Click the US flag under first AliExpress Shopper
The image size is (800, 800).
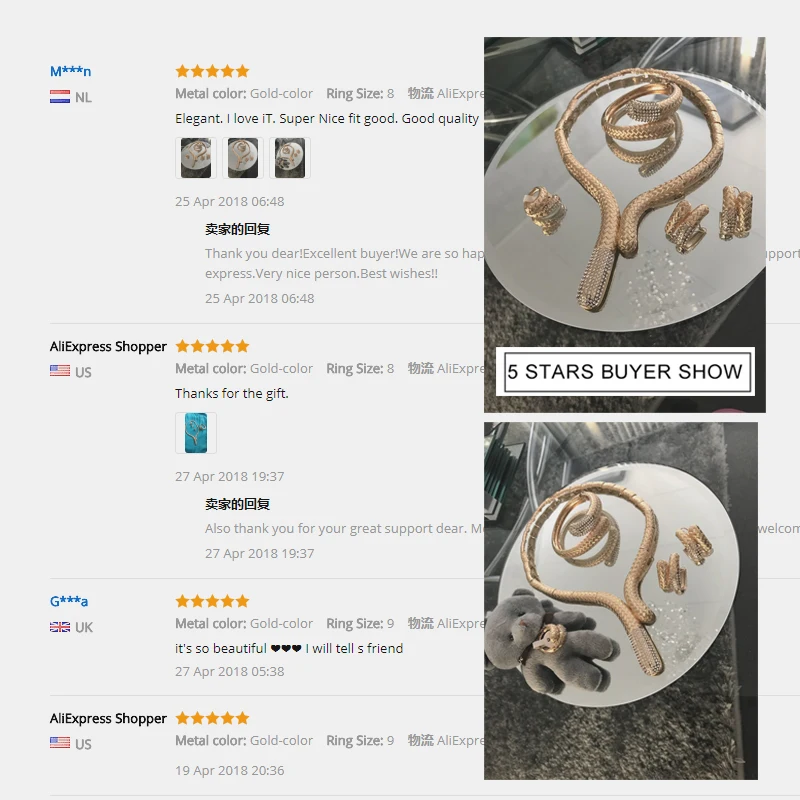[x=60, y=371]
